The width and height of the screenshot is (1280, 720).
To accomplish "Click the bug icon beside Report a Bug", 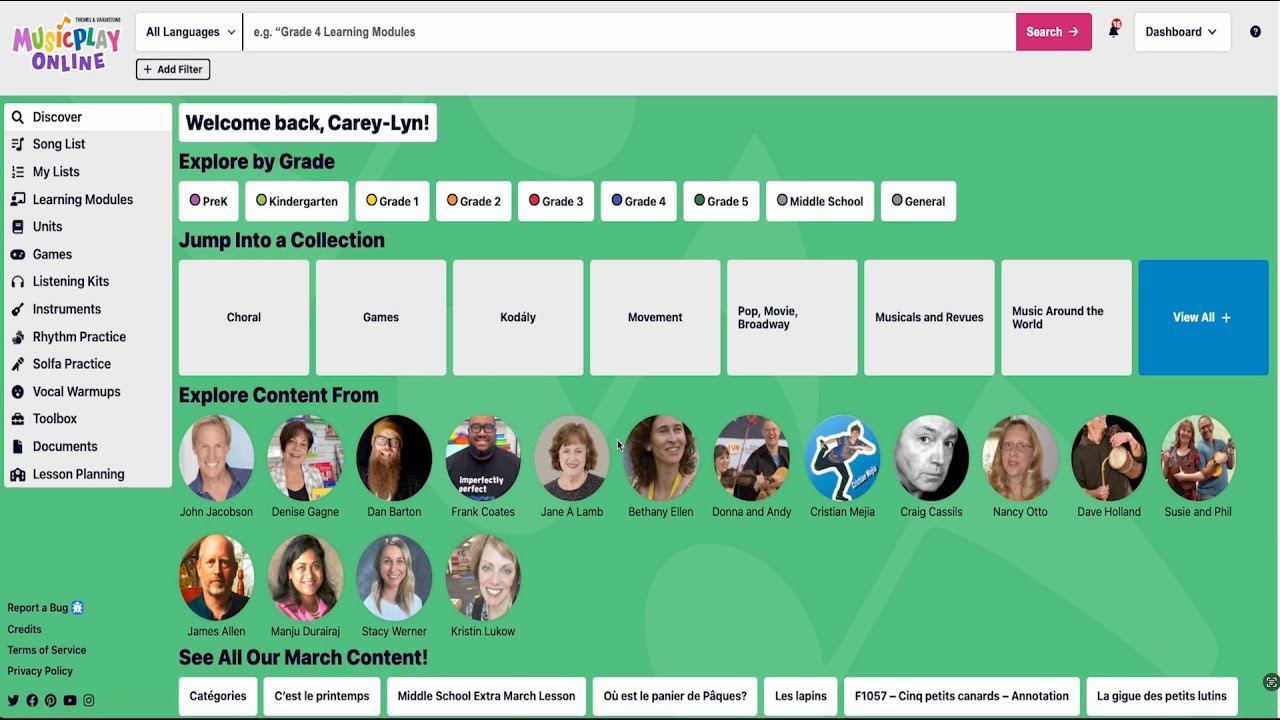I will [x=78, y=607].
